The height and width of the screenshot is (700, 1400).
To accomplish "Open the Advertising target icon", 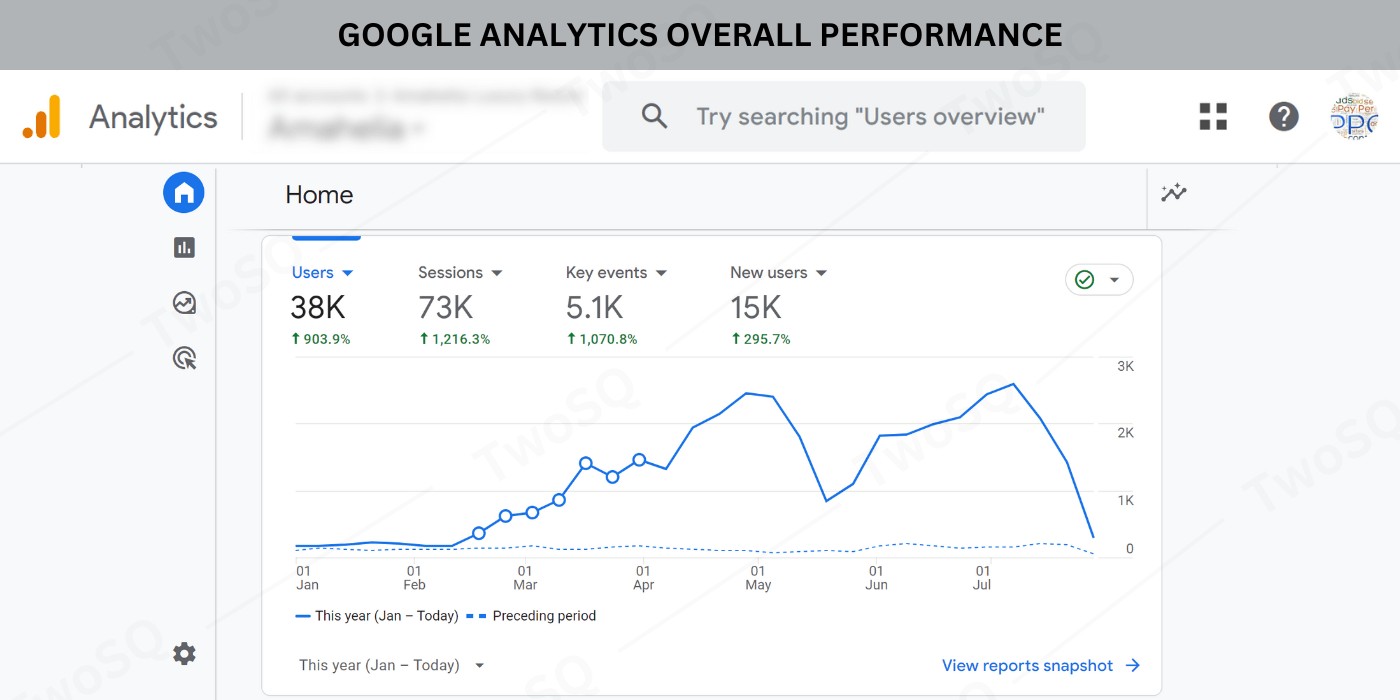I will [x=184, y=357].
